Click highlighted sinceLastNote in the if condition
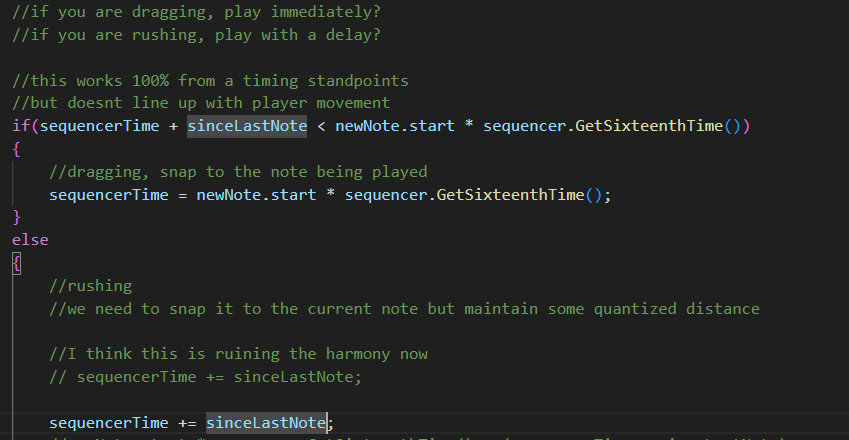Screen dimensions: 849x440 point(246,126)
